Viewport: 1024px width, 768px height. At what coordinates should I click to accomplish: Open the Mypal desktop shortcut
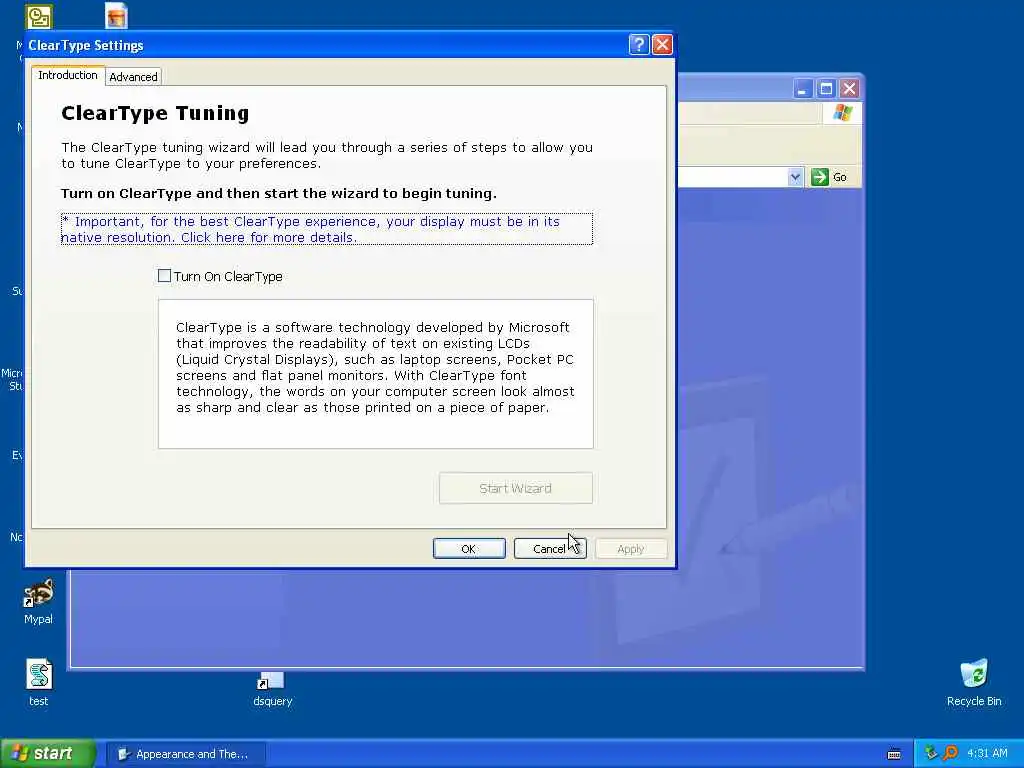tap(39, 601)
